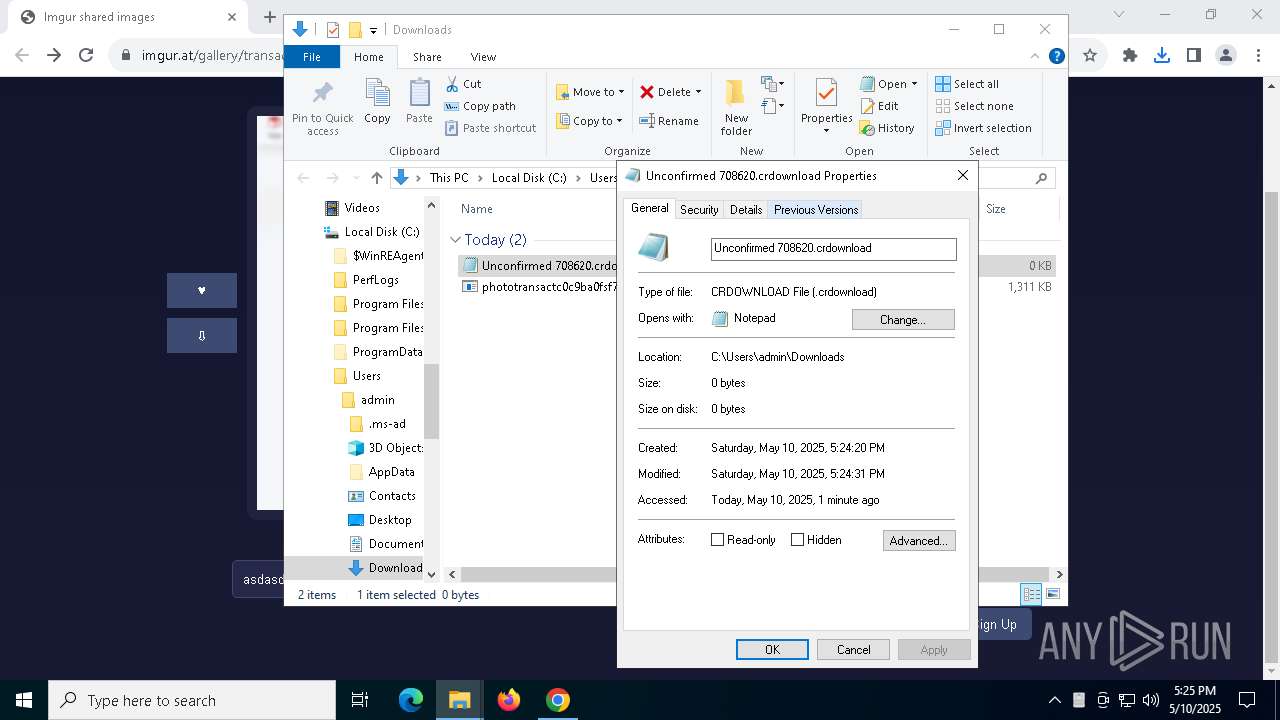Click the Advanced... attributes button
Viewport: 1280px width, 720px height.
tap(919, 540)
